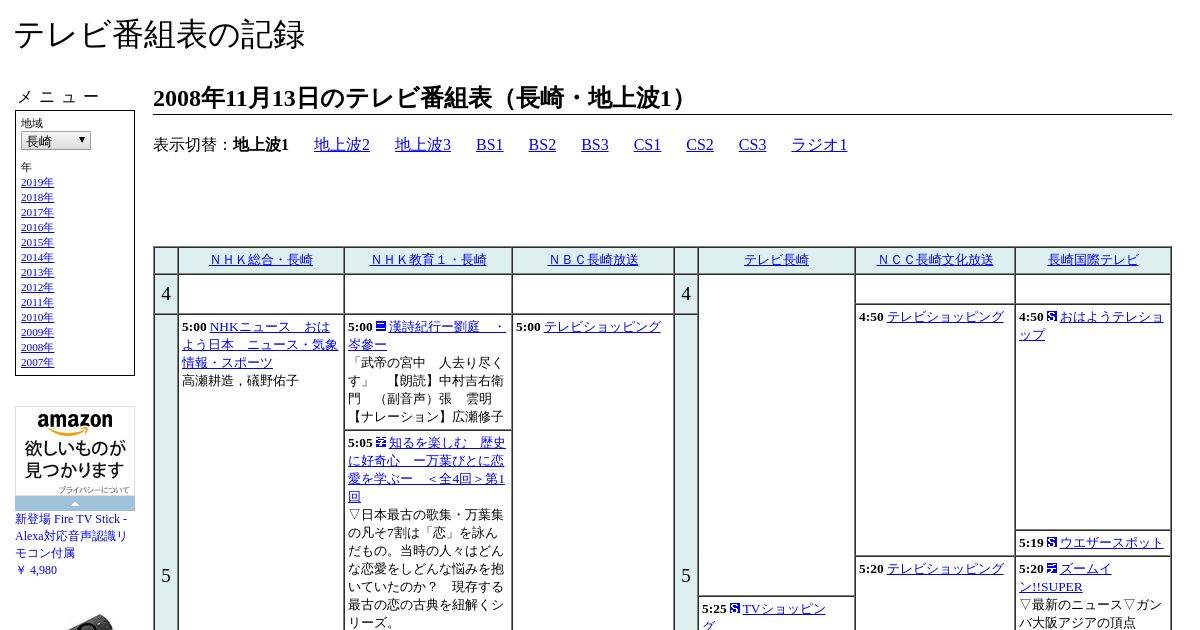Open ズームイン!!SUPER program link
Viewport: 1200px width, 630px height.
1066,578
